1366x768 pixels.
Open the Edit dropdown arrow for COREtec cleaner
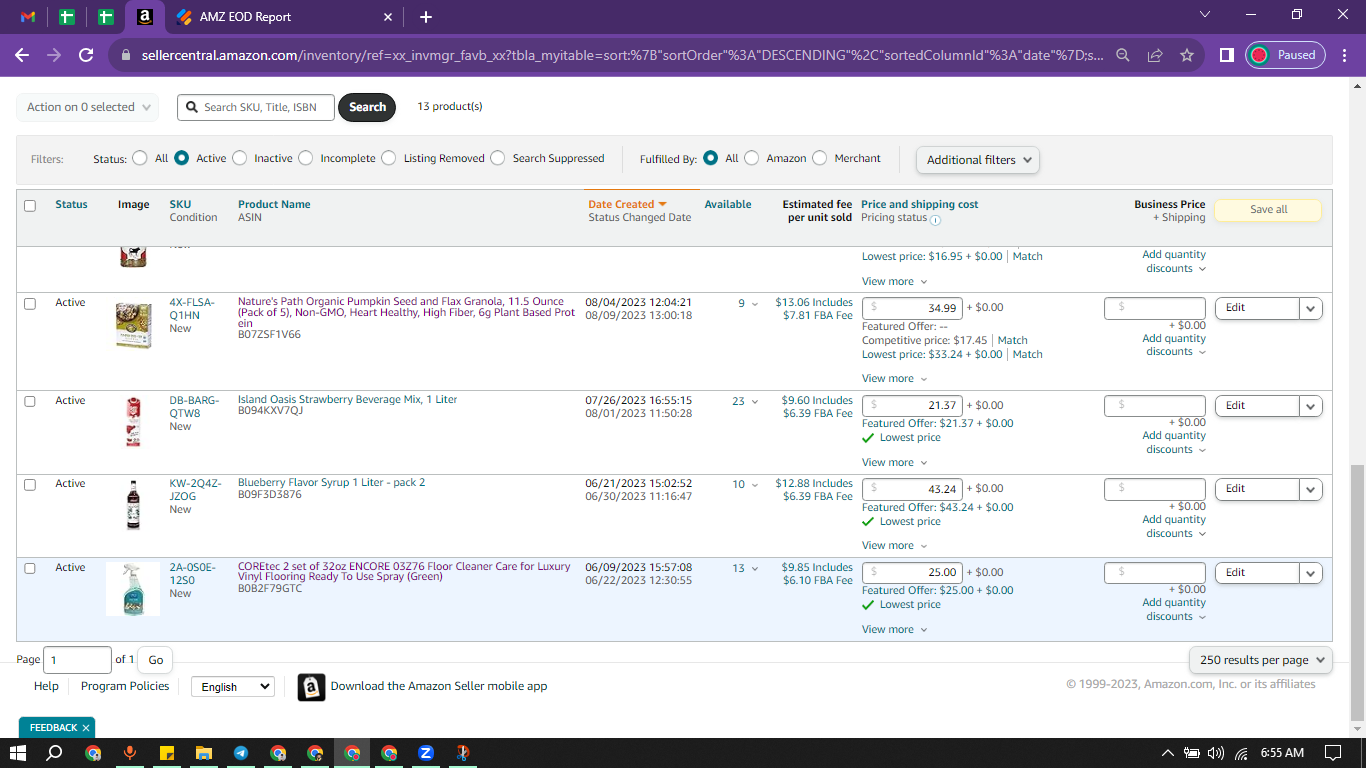pos(1311,573)
